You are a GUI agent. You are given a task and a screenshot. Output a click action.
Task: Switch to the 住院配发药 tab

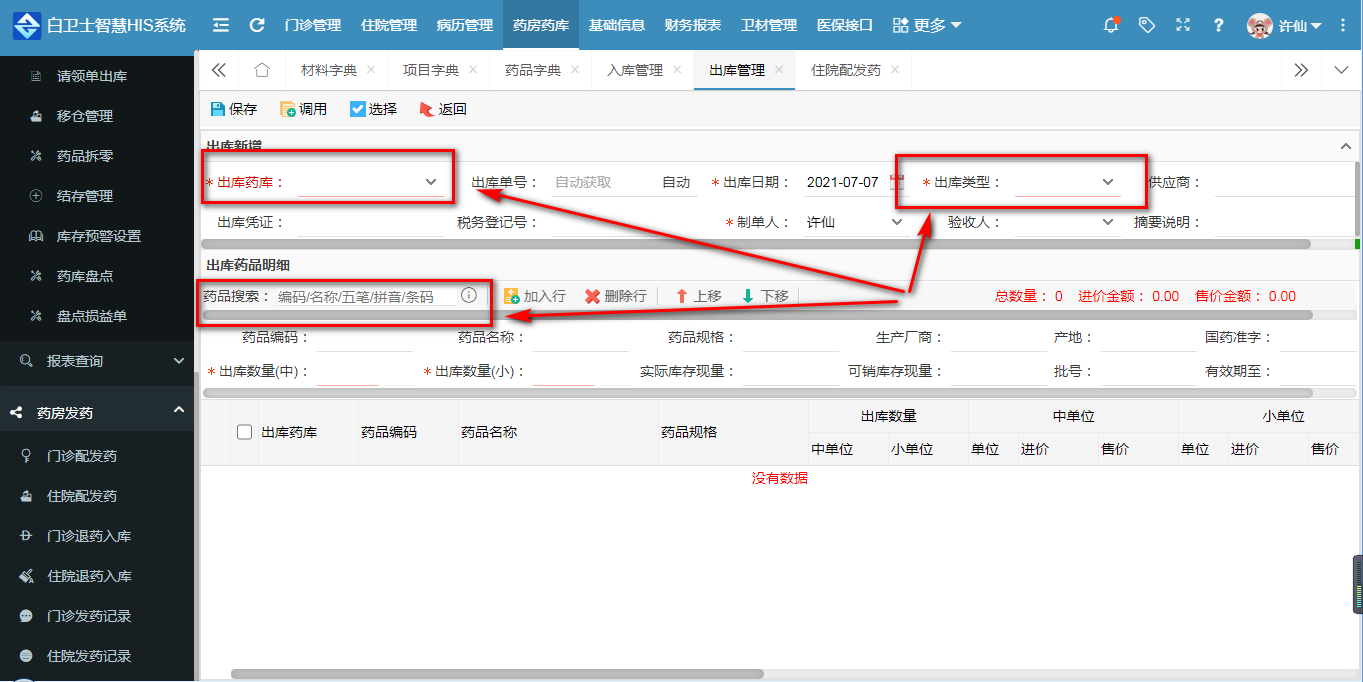846,70
